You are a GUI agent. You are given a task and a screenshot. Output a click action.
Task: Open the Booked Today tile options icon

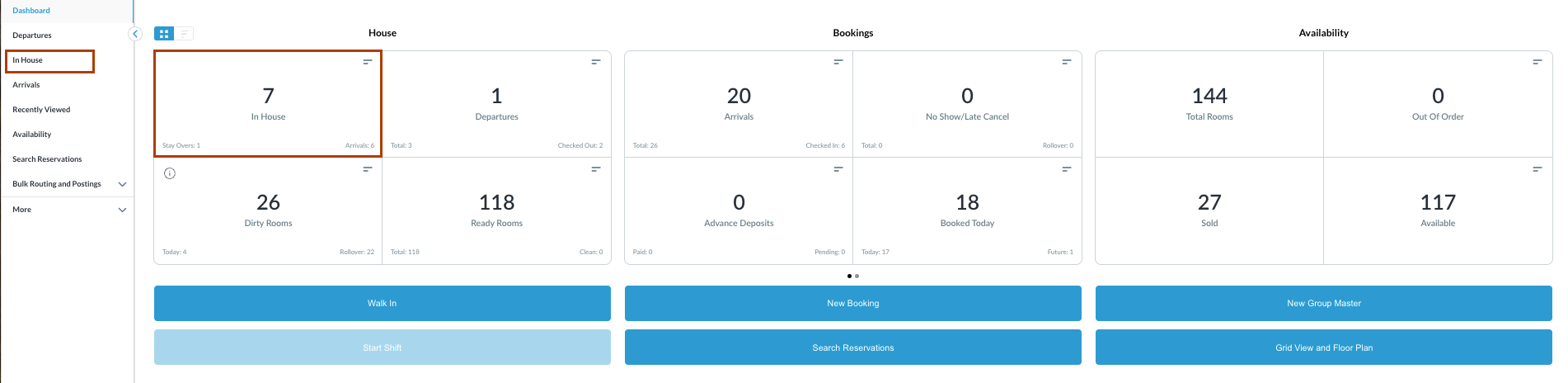pyautogui.click(x=1067, y=169)
